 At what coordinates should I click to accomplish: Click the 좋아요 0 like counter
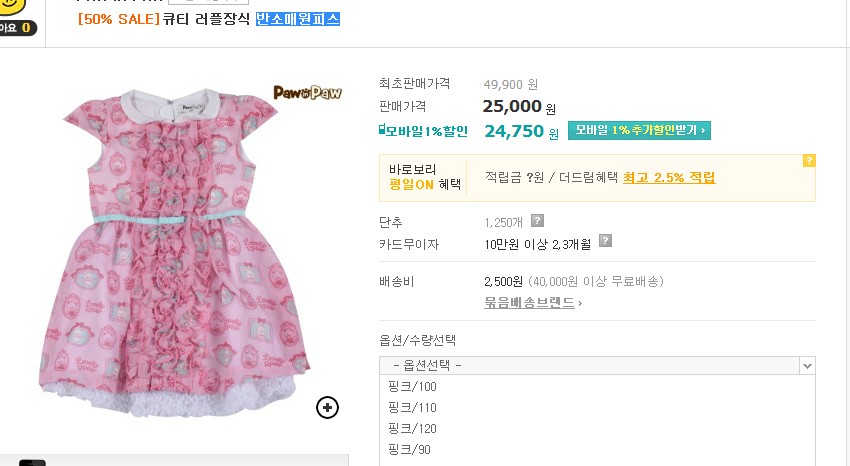coord(18,28)
